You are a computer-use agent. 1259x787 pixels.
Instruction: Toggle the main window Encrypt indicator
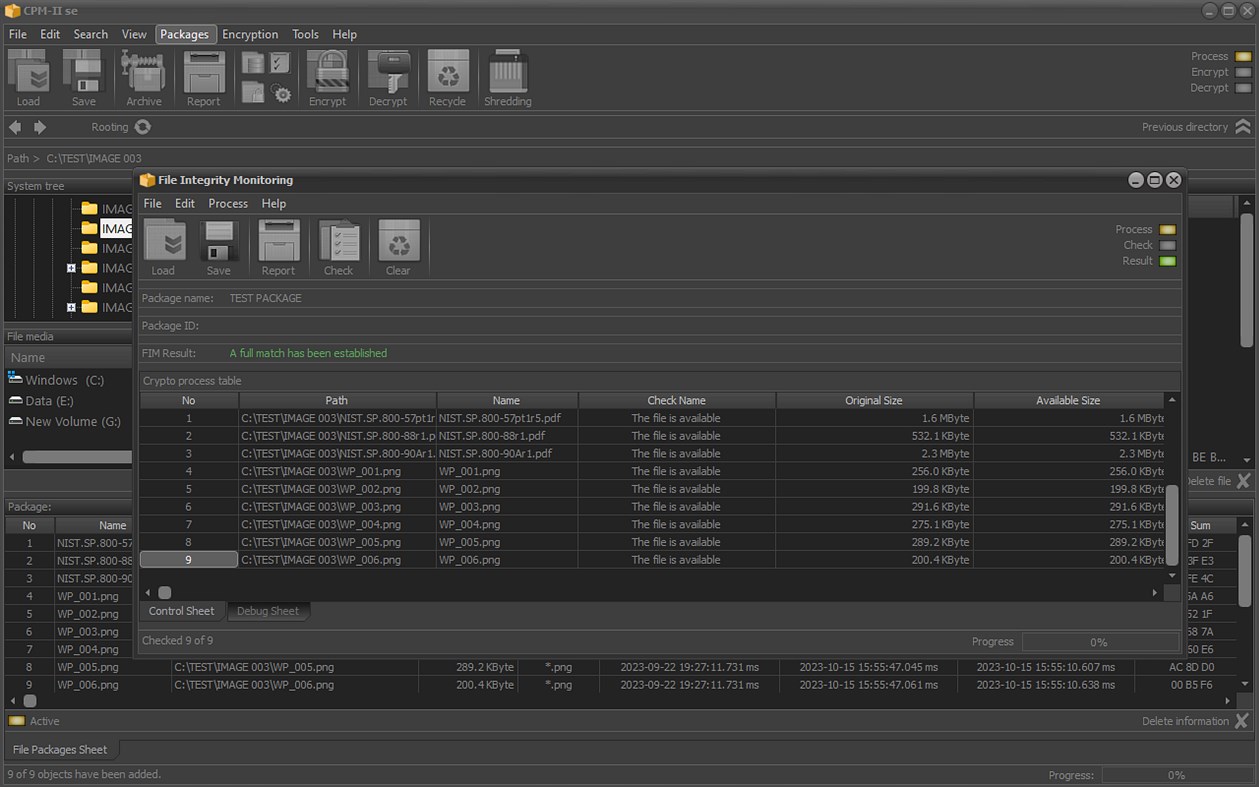coord(1243,72)
